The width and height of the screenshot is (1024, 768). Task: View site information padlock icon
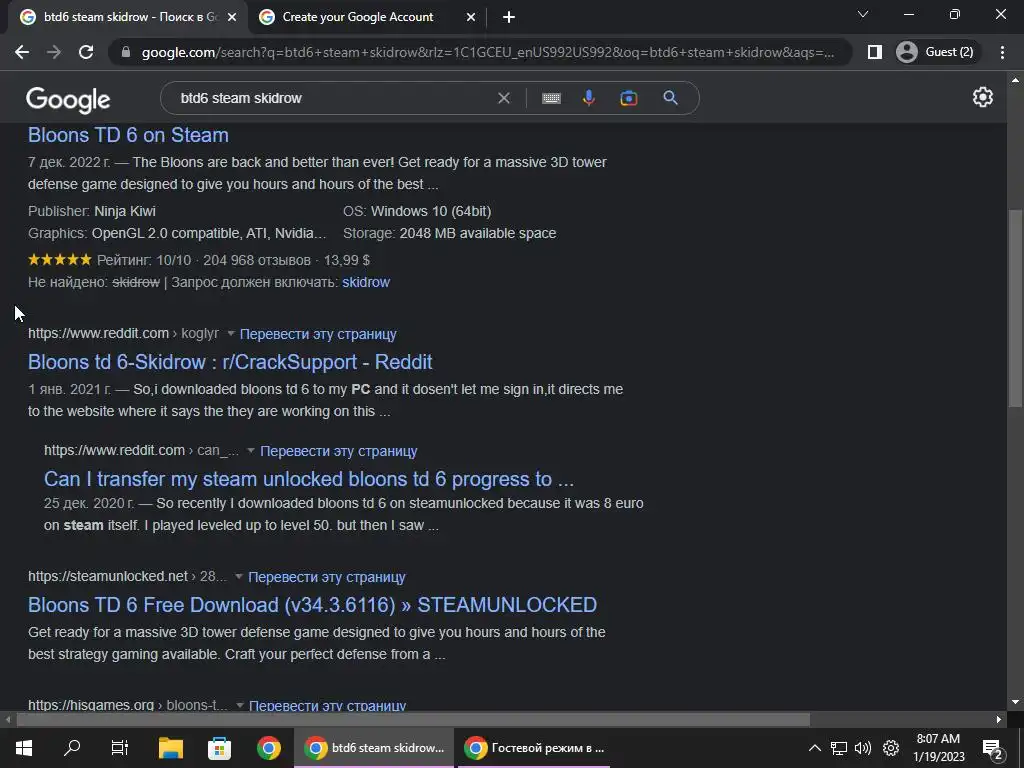126,52
